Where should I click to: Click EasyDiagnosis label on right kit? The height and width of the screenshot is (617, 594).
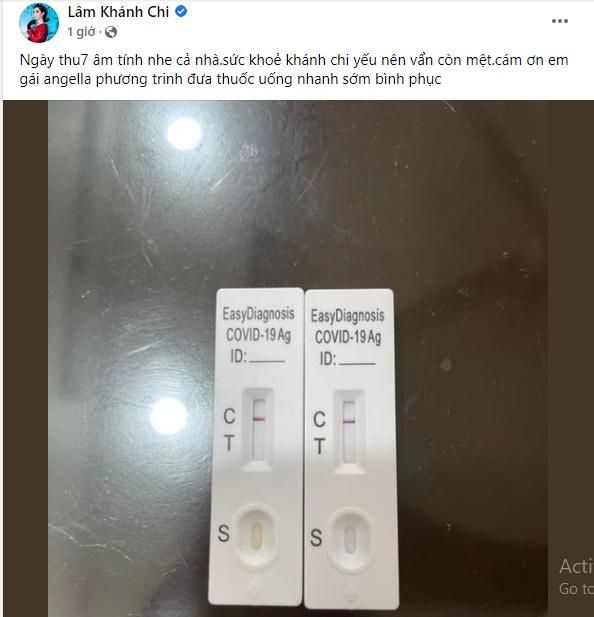(x=347, y=316)
